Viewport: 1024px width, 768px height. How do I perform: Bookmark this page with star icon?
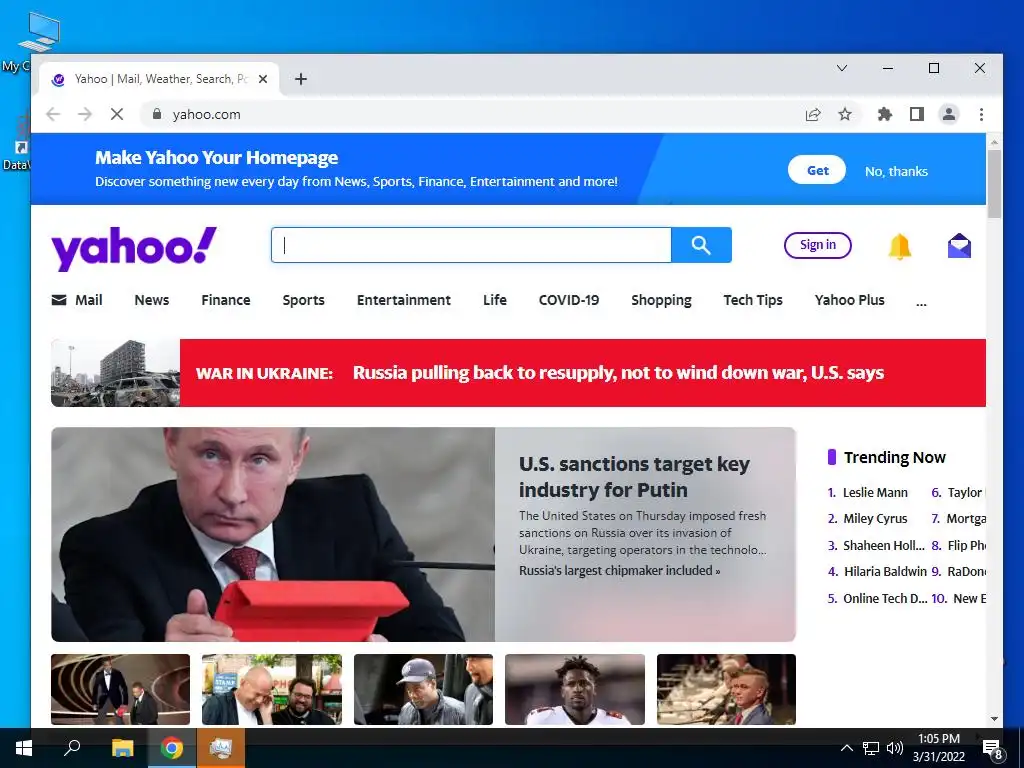click(844, 114)
